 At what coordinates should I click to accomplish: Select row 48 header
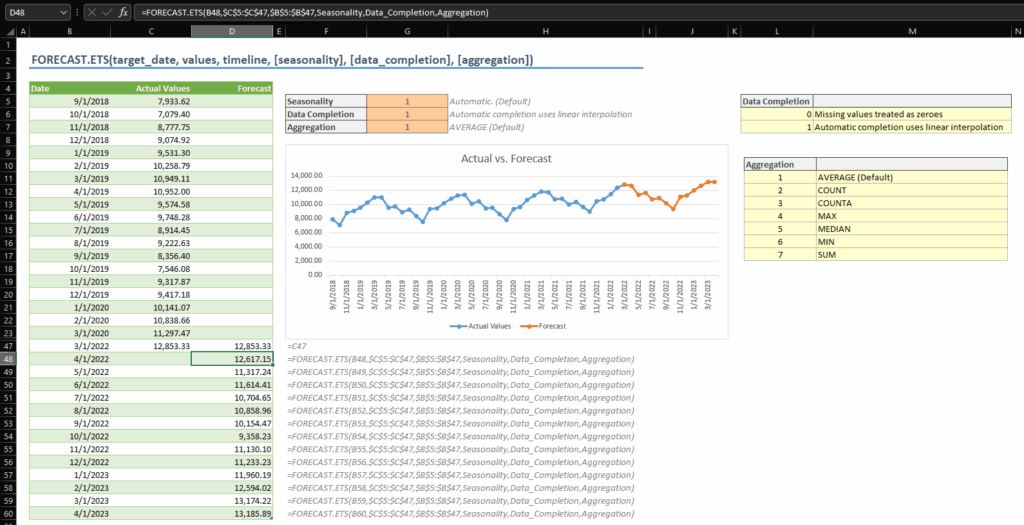[x=9, y=358]
